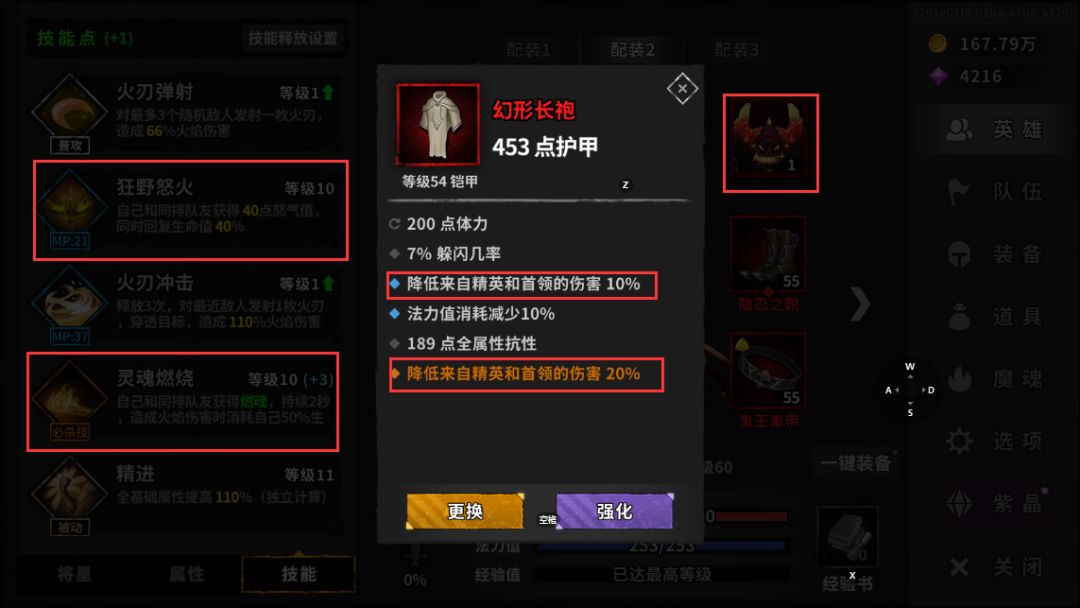Click the 鬼王束带 belt equipment slot
This screenshot has height=608, width=1080.
pyautogui.click(x=769, y=370)
